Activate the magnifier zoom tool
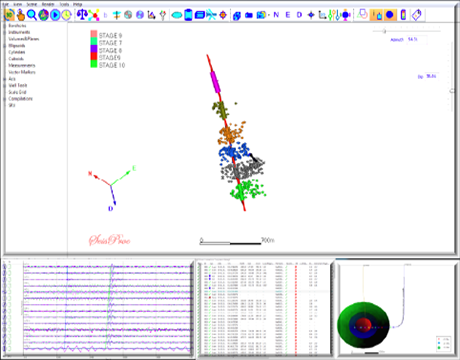460x360 pixels. point(32,15)
